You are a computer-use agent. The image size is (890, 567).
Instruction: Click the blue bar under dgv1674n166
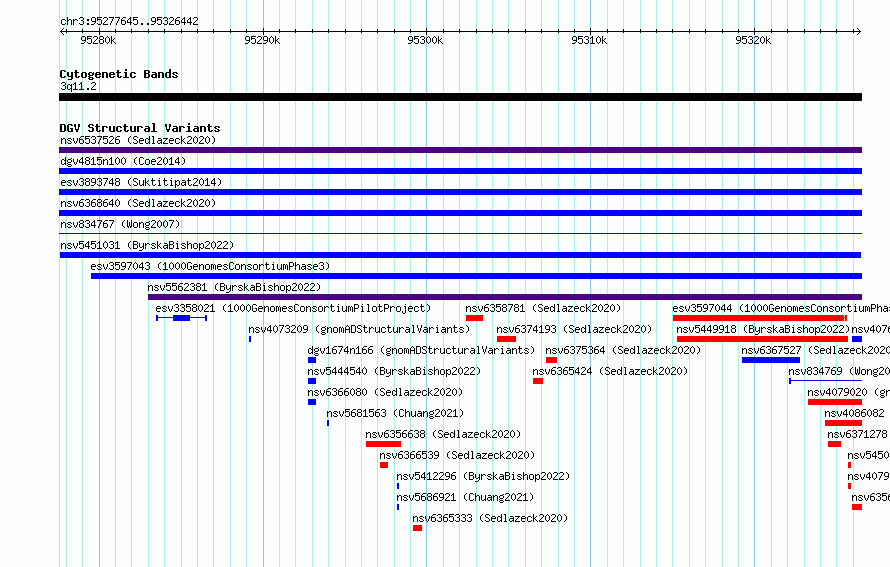point(312,360)
